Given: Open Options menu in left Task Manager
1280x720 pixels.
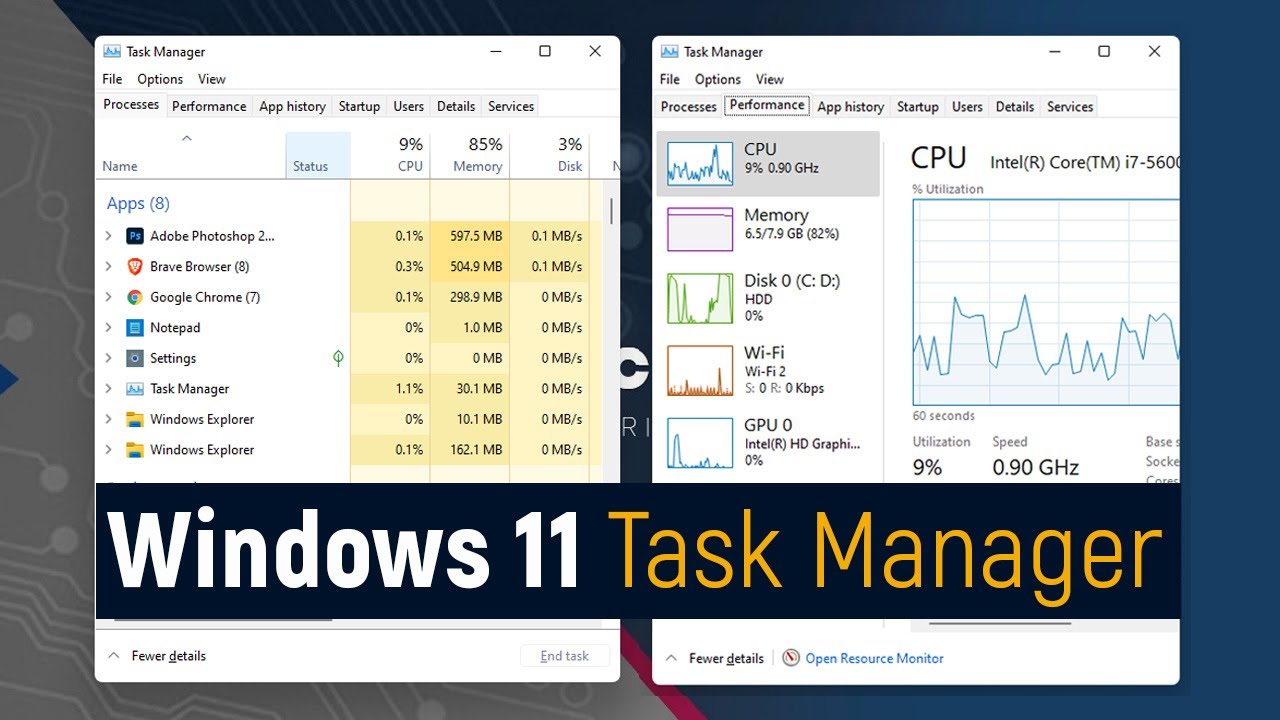Looking at the screenshot, I should click(160, 79).
